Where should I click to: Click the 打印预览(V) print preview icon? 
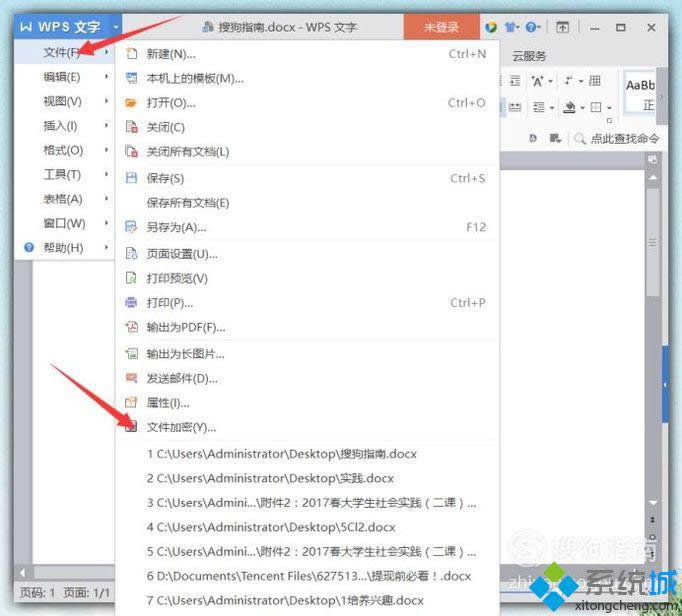coord(131,278)
